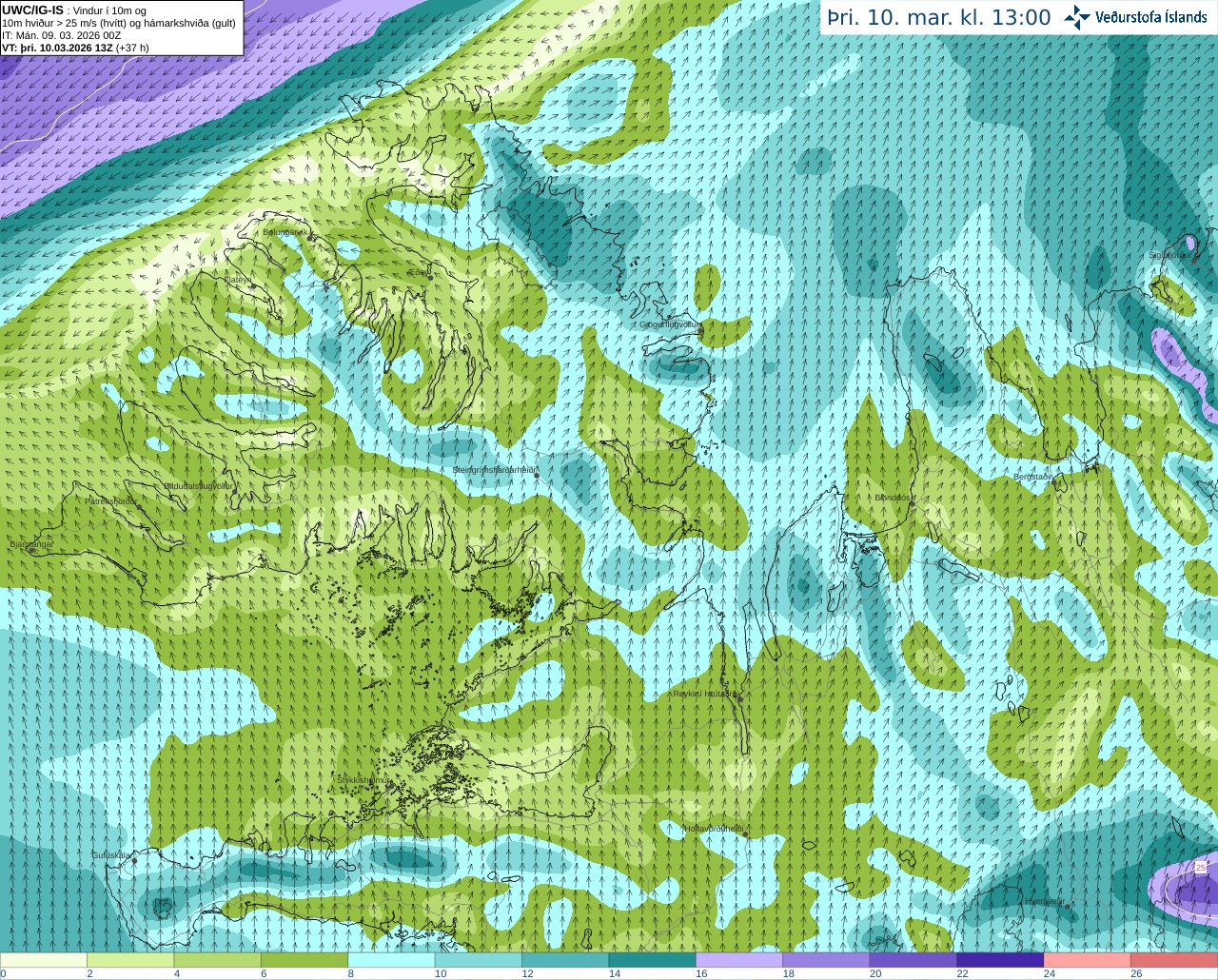1218x980 pixels.
Task: Select the Gufuskálar station label
Action: [x=110, y=855]
